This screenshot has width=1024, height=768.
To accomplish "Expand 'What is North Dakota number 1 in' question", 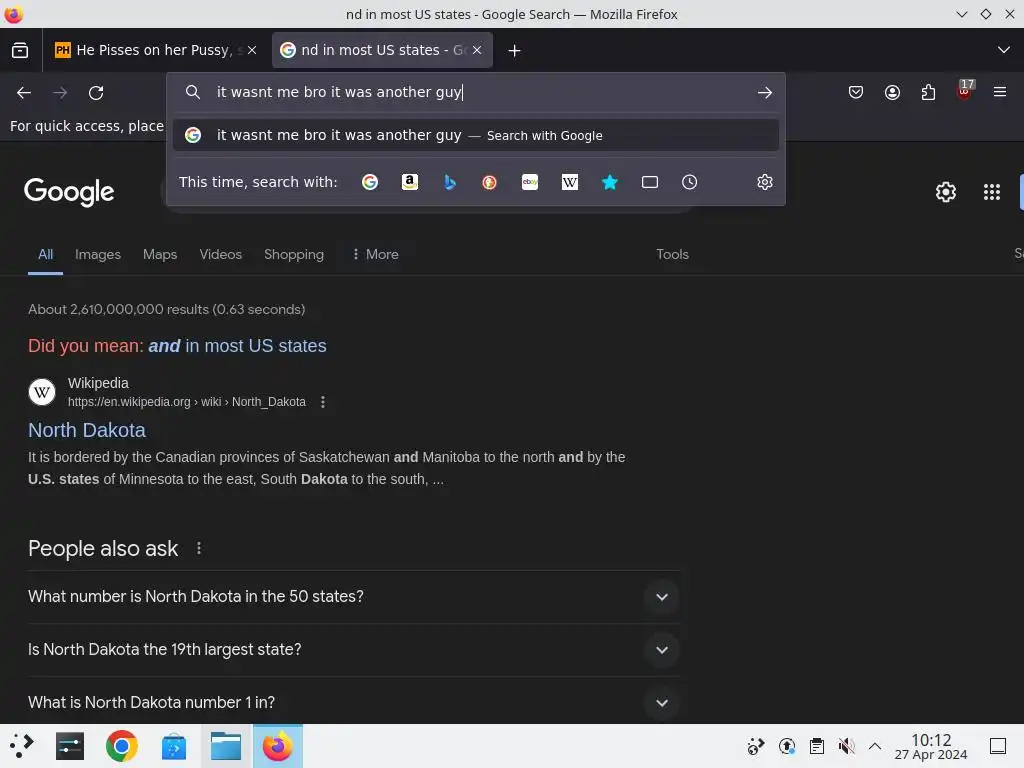I will (x=353, y=703).
